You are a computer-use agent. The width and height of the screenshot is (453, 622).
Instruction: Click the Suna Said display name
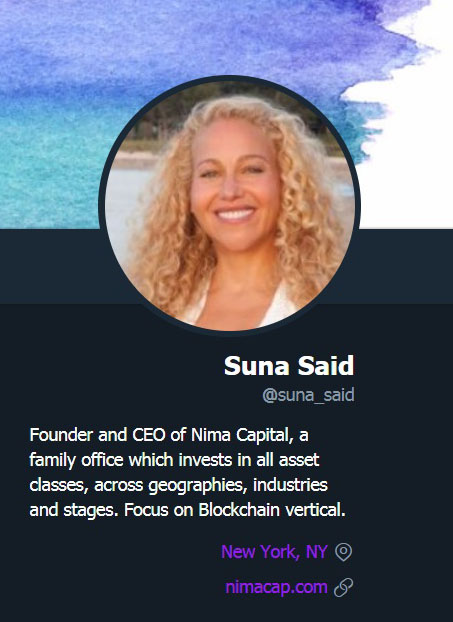[x=289, y=365]
